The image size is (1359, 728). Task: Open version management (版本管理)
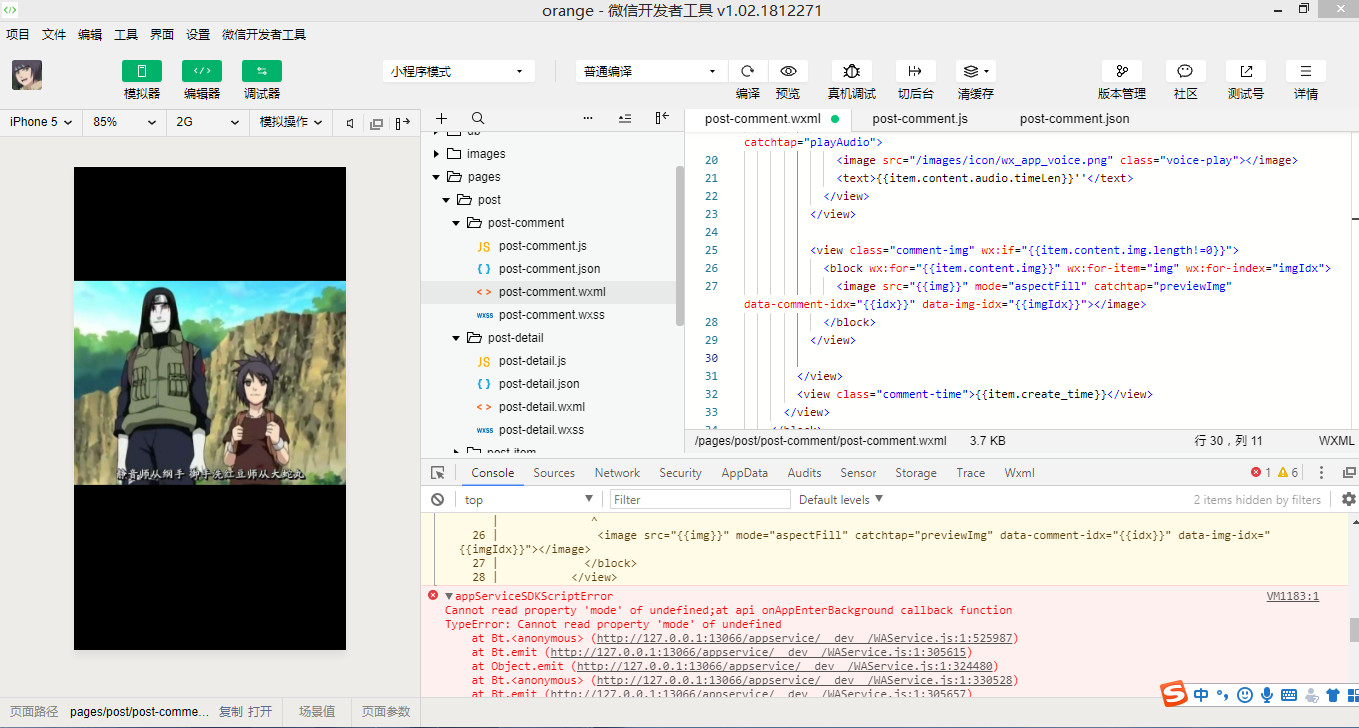(1122, 71)
